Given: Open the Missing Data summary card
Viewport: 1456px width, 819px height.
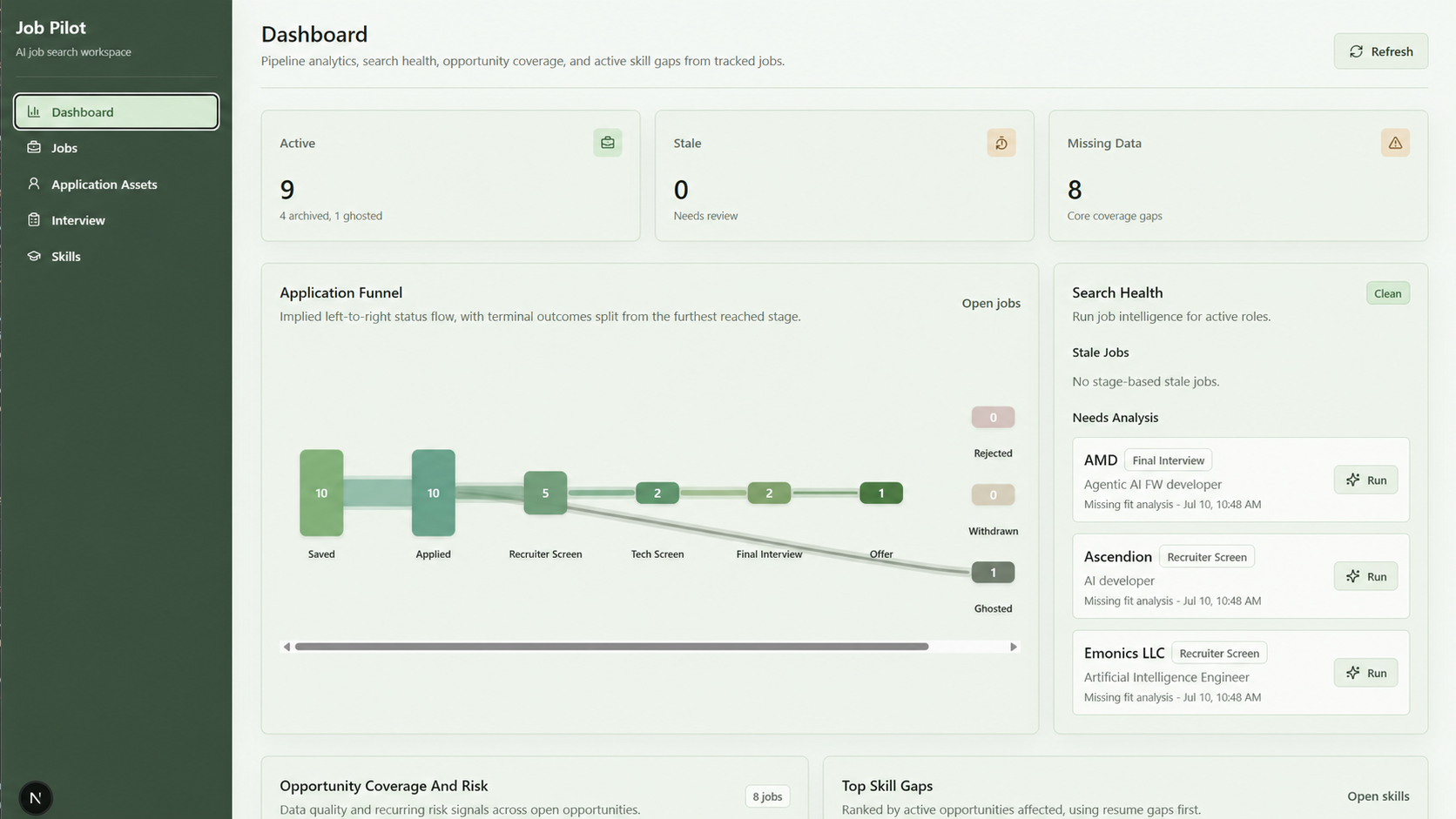Looking at the screenshot, I should 1238,176.
